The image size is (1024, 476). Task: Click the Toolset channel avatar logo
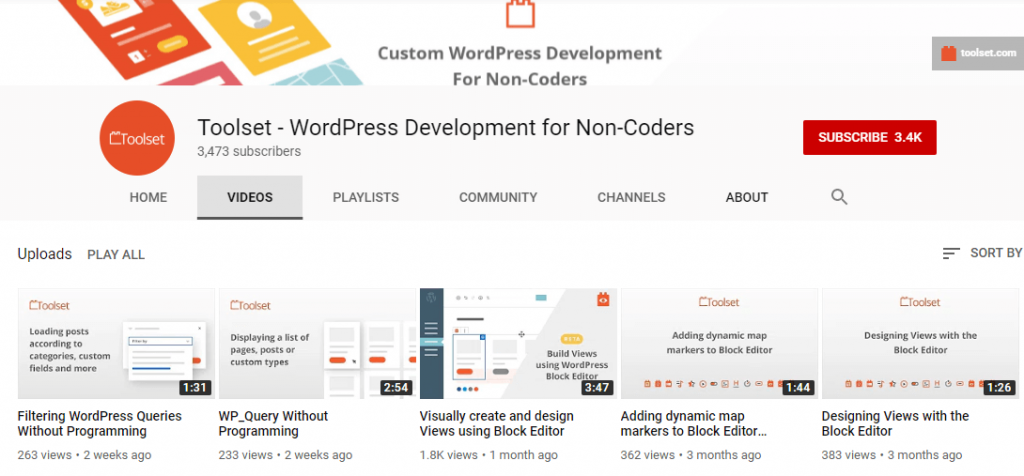click(x=137, y=138)
